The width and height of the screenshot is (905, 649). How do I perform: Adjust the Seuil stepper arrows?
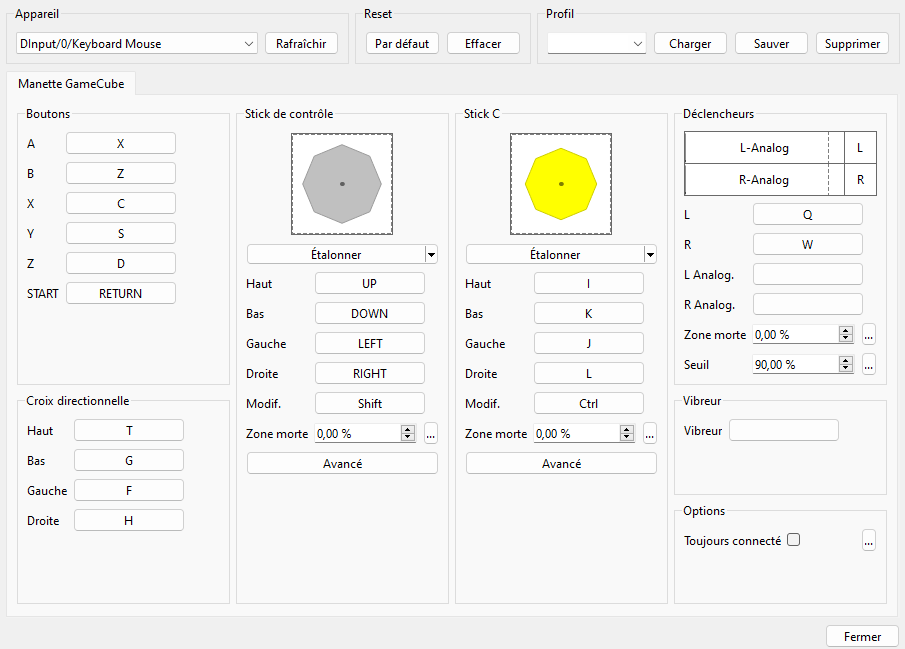(x=846, y=364)
